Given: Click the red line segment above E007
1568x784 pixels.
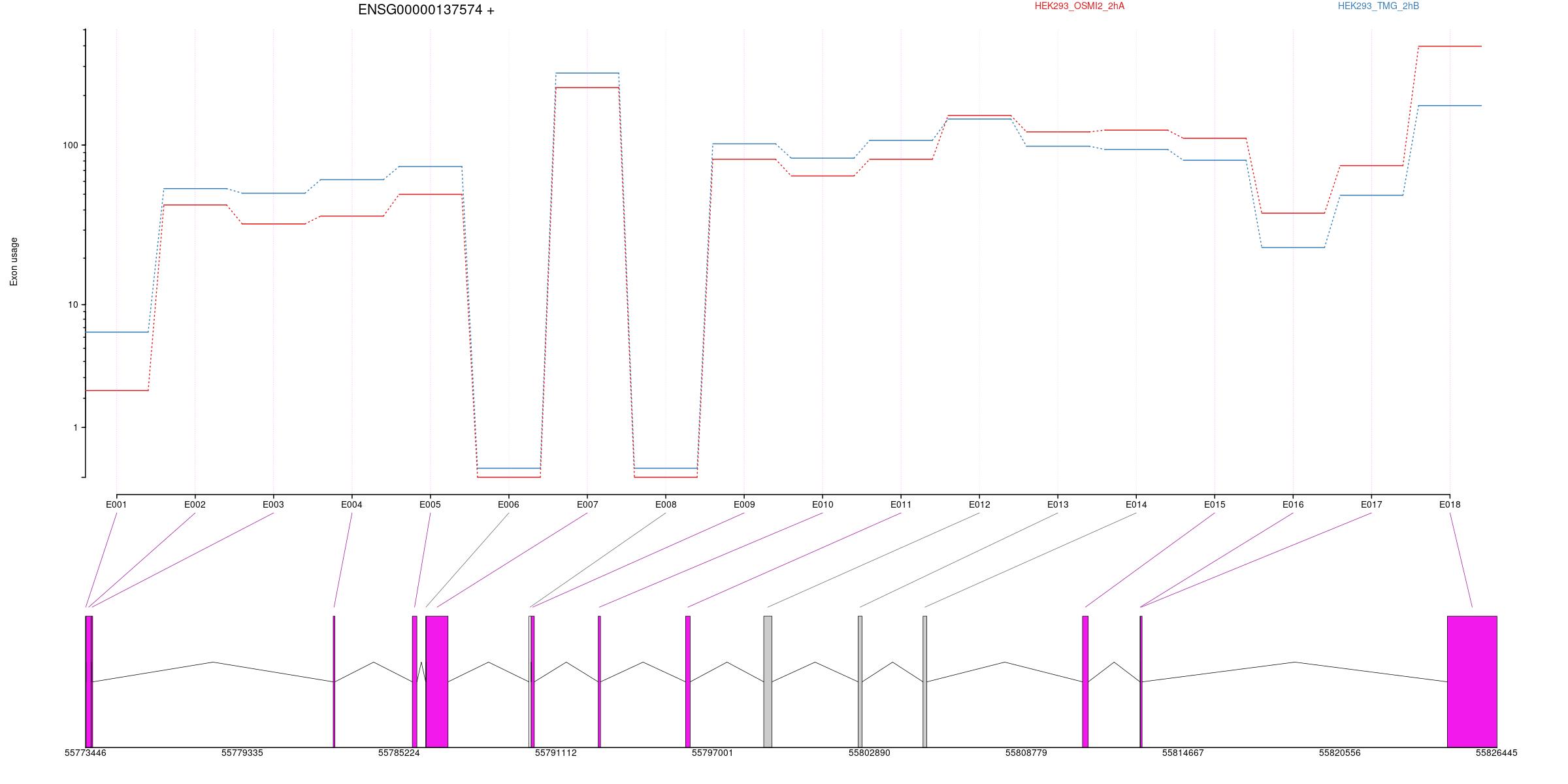Looking at the screenshot, I should (587, 88).
